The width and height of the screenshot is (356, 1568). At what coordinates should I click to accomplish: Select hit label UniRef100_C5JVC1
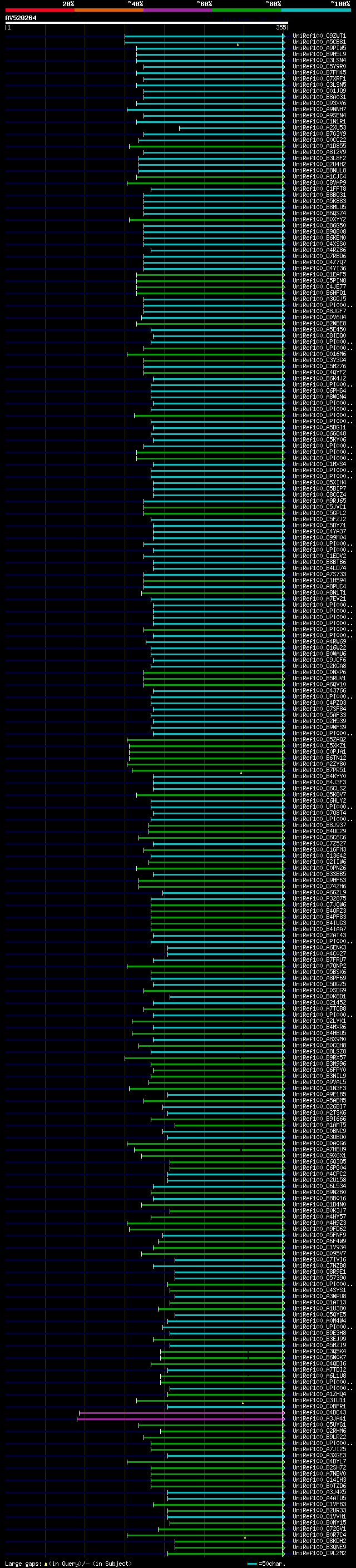click(x=319, y=507)
